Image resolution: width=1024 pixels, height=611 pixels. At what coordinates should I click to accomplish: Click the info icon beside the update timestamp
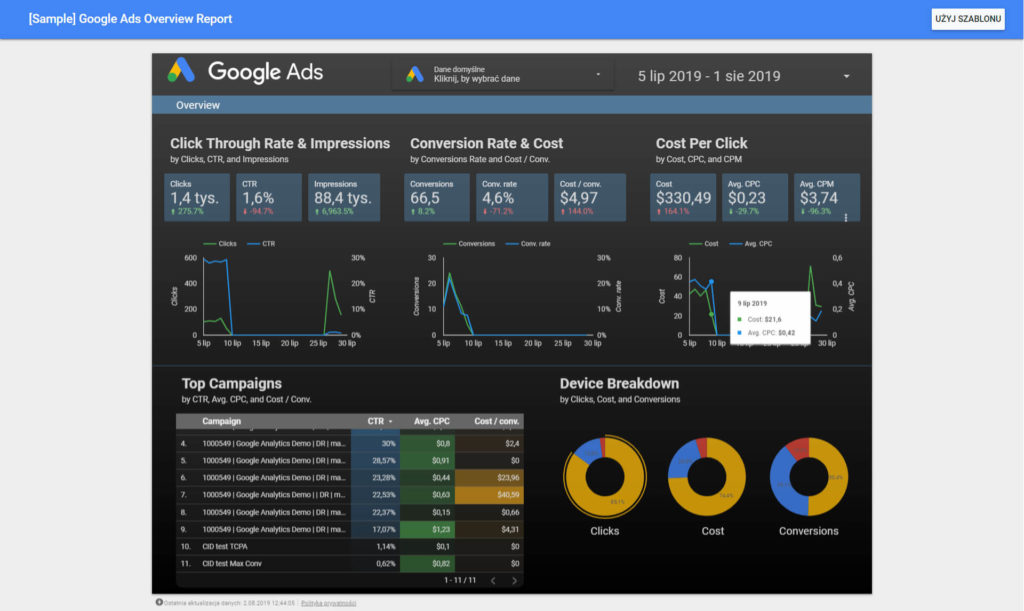point(158,602)
